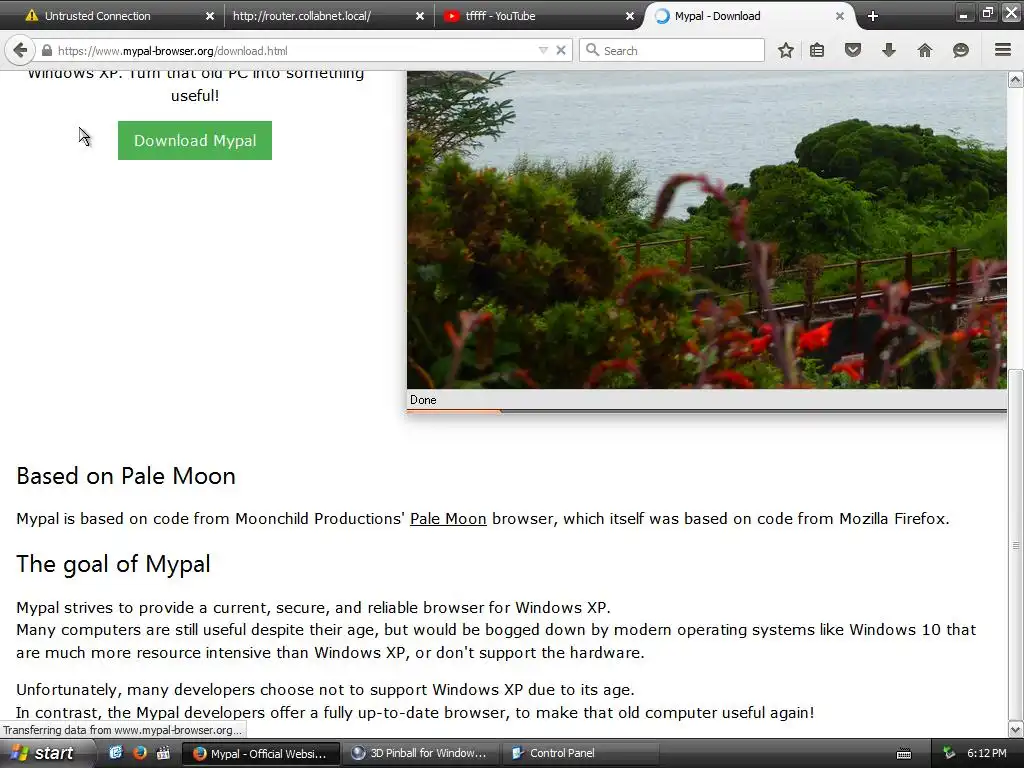Go to the Home page icon
This screenshot has height=768, width=1024.
point(925,50)
